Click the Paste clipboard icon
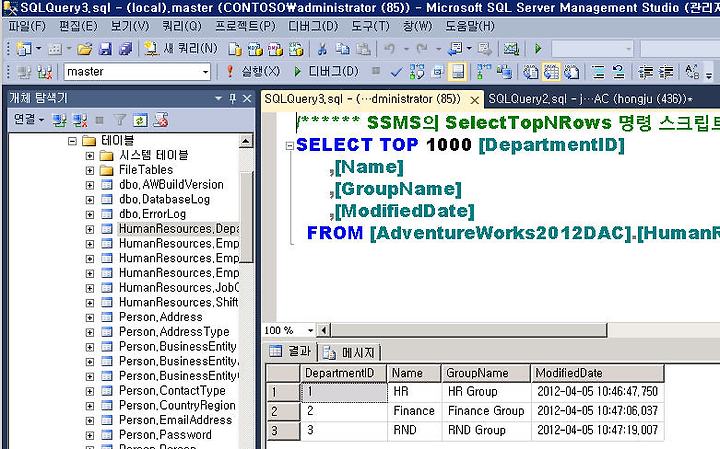The height and width of the screenshot is (449, 720). point(363,49)
